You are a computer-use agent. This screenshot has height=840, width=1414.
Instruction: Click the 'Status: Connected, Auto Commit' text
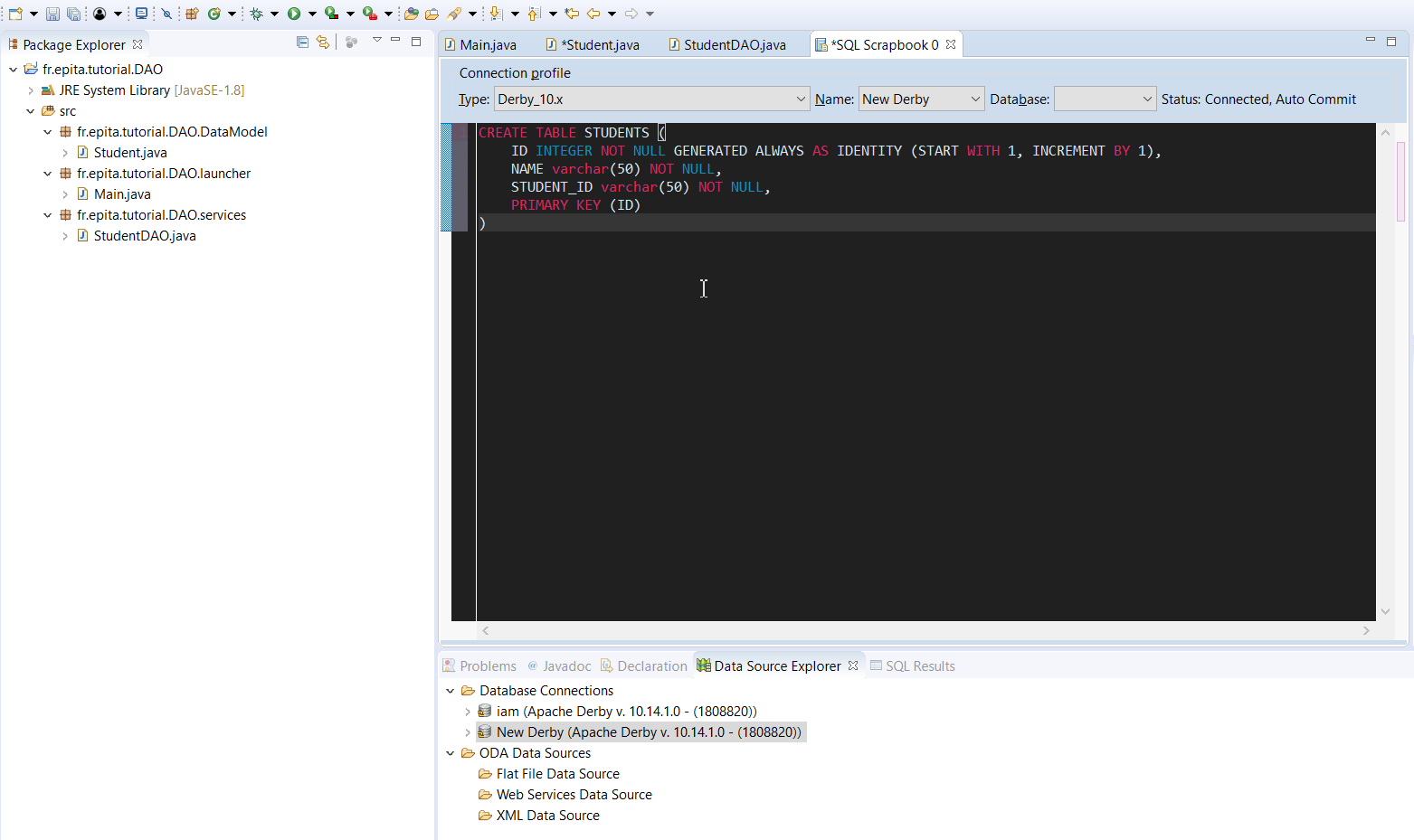coord(1258,99)
